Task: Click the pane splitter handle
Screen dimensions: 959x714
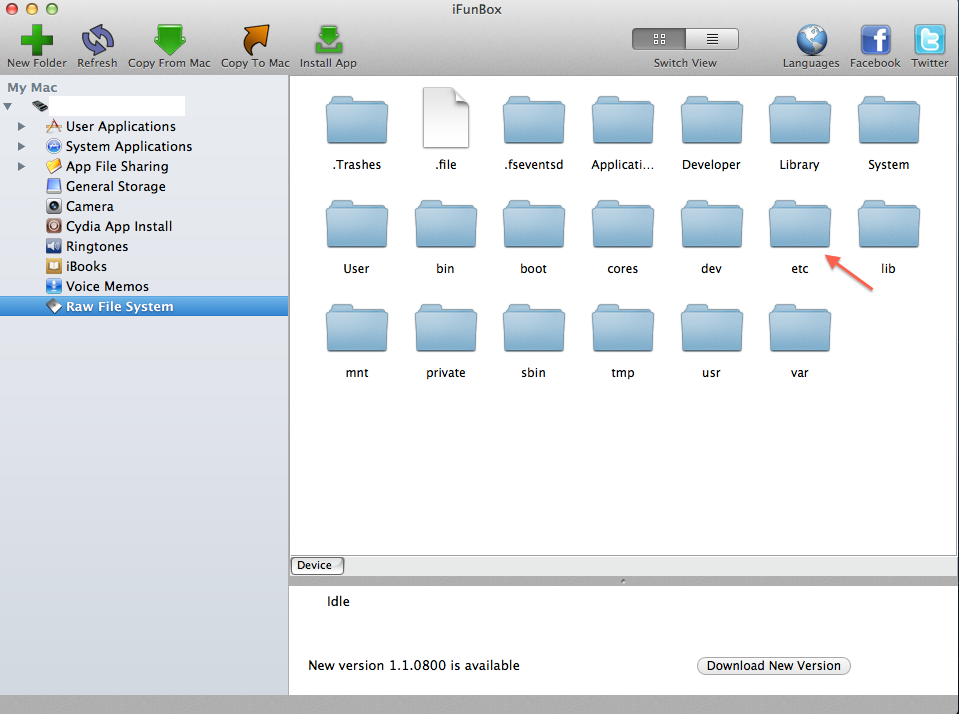Action: [x=623, y=581]
